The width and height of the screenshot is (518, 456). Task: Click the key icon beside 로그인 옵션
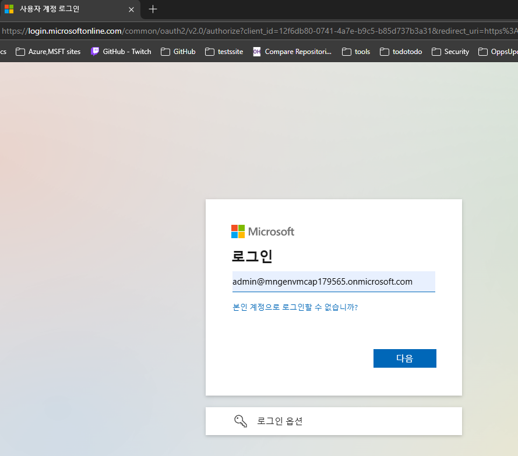[x=240, y=421]
